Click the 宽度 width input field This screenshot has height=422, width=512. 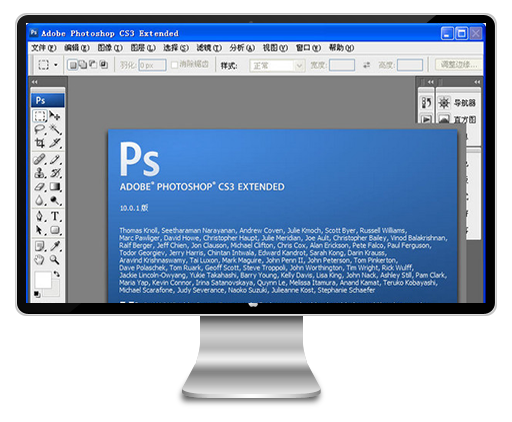(342, 65)
